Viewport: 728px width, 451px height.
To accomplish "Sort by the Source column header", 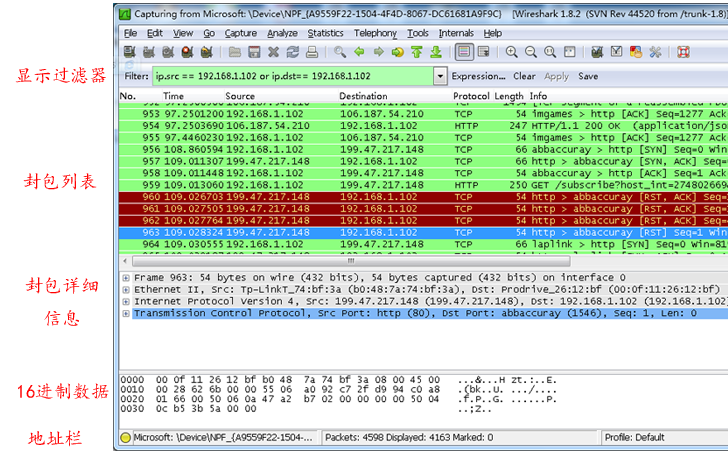I will [x=240, y=96].
